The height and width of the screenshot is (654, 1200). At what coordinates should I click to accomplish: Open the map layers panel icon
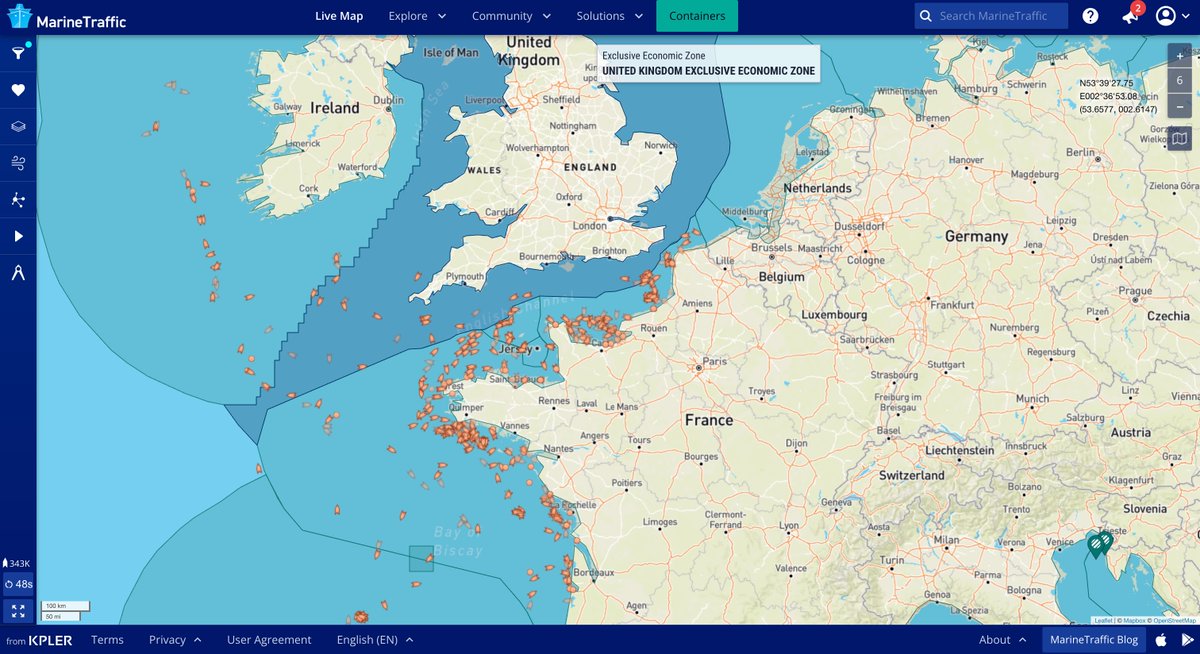pyautogui.click(x=18, y=127)
